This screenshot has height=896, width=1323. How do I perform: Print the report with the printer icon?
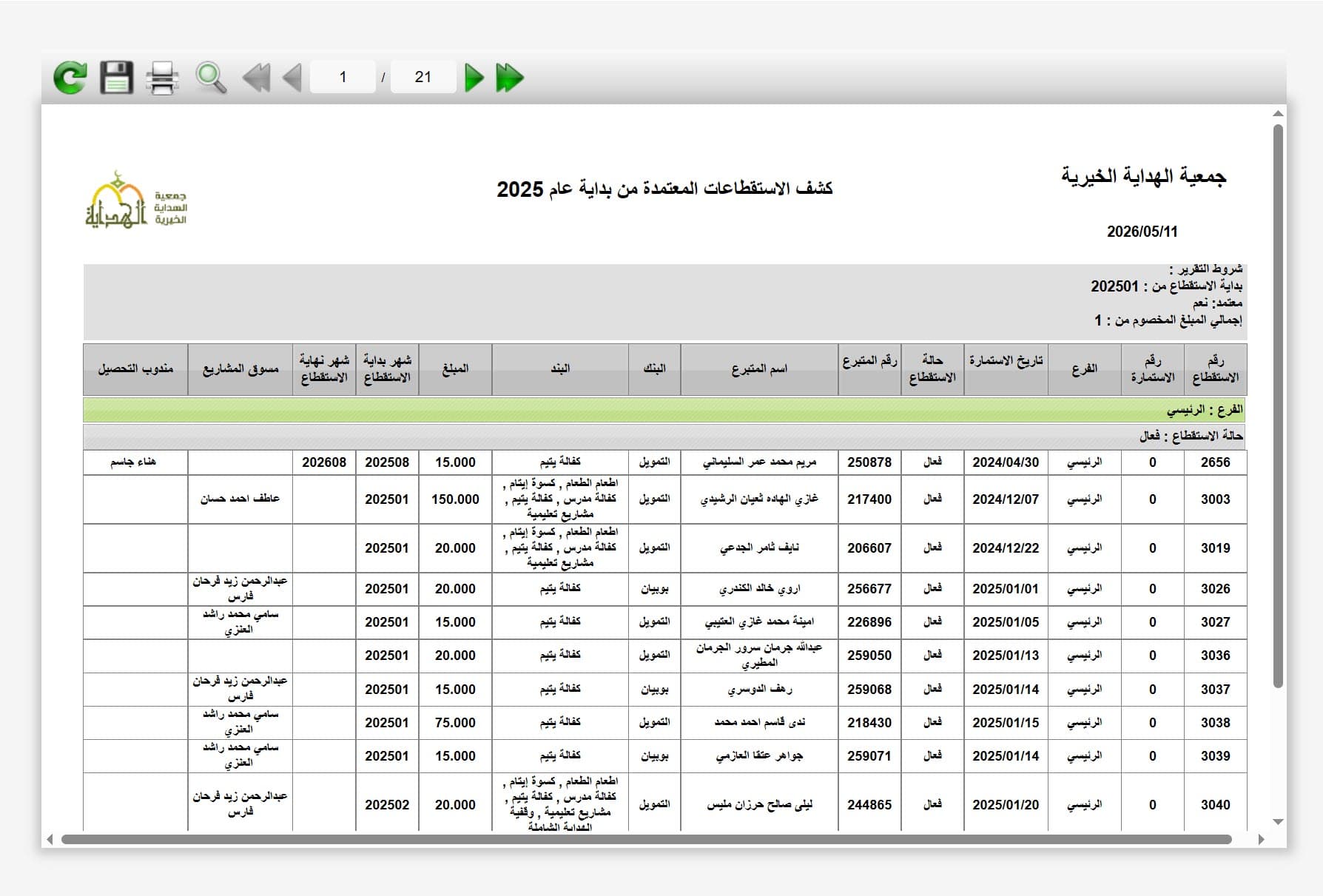pyautogui.click(x=162, y=78)
